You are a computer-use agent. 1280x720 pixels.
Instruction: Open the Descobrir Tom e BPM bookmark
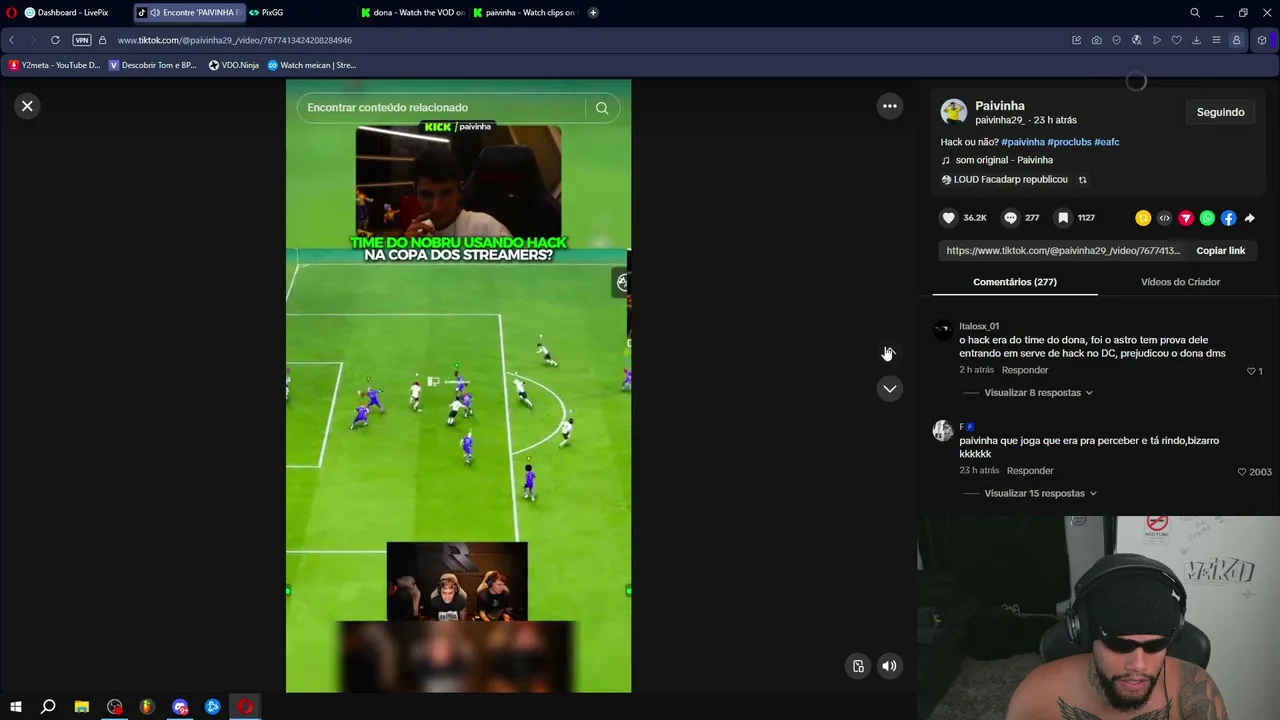pyautogui.click(x=153, y=65)
